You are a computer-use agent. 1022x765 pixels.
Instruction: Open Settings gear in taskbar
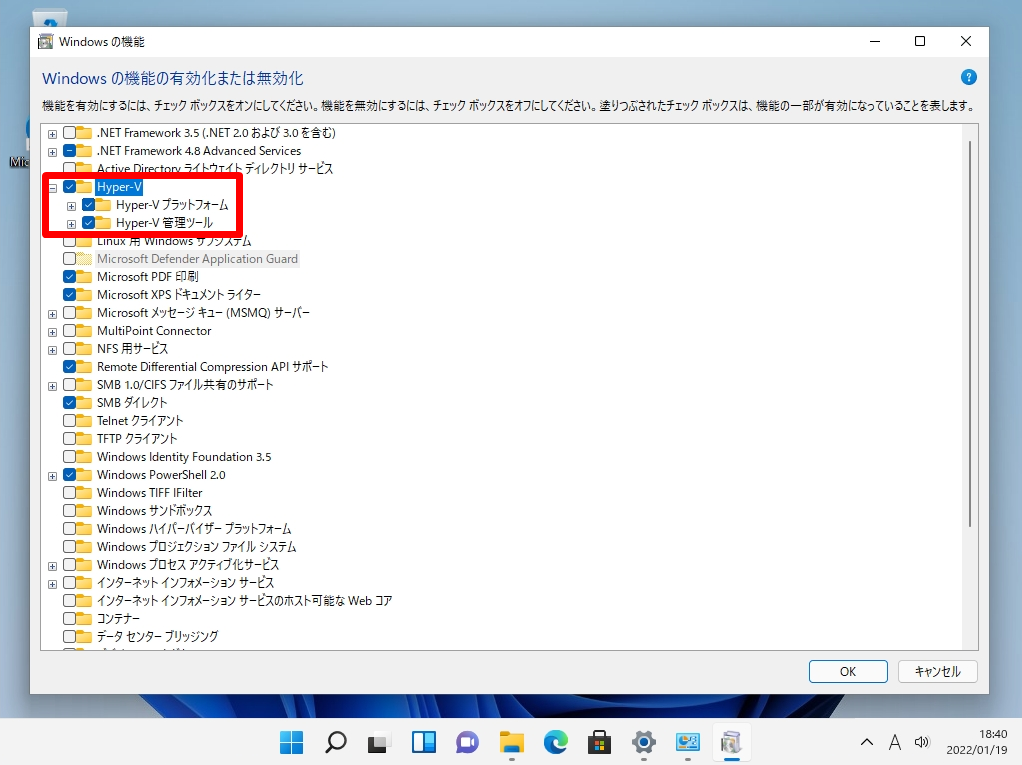643,742
